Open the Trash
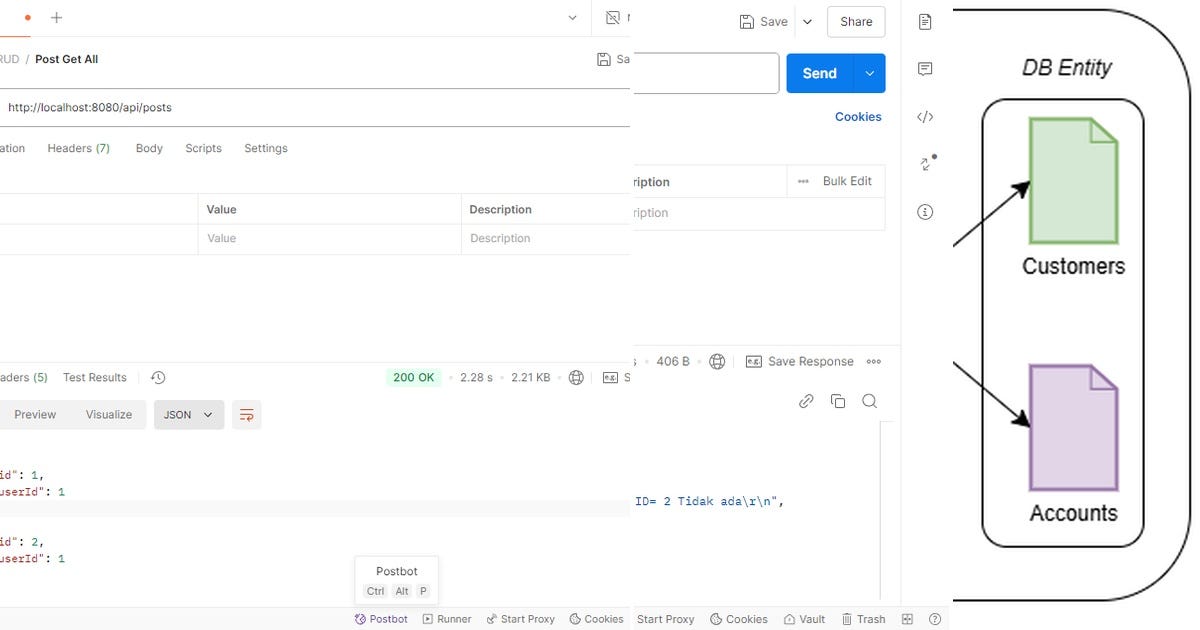The width and height of the screenshot is (1200, 630). click(x=863, y=618)
